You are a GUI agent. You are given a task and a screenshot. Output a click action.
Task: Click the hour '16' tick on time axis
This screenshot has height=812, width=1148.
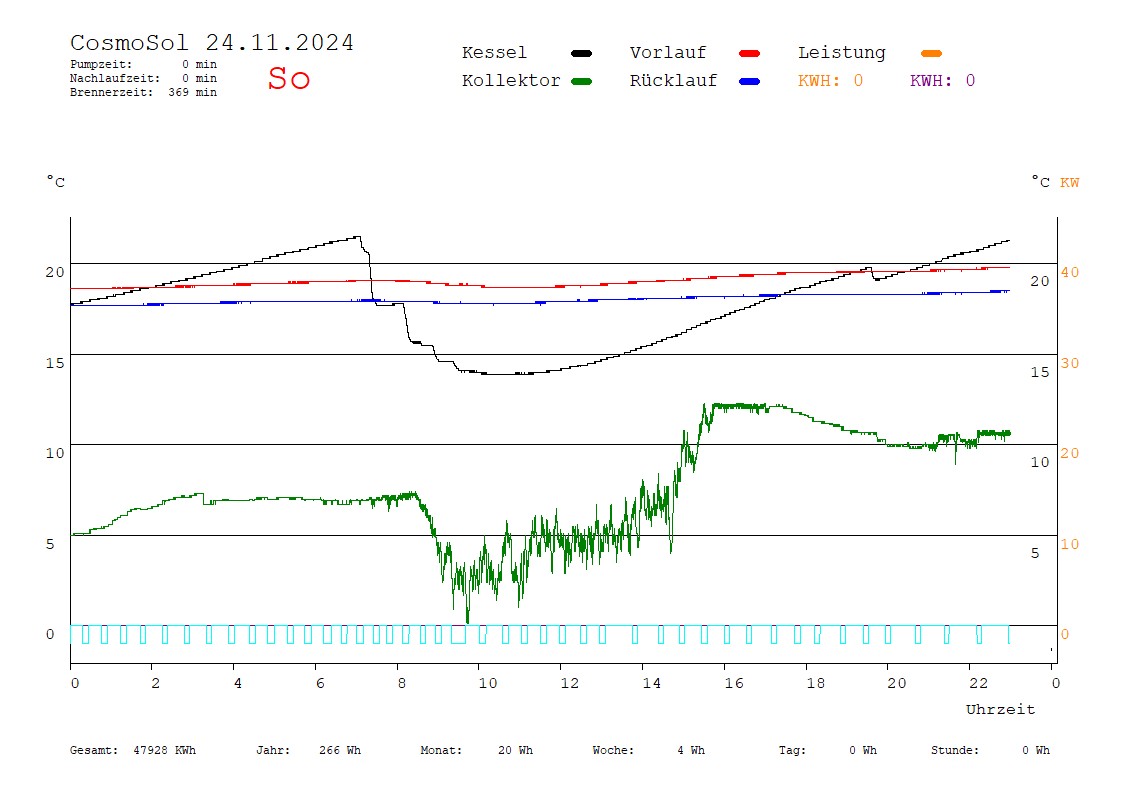(734, 683)
